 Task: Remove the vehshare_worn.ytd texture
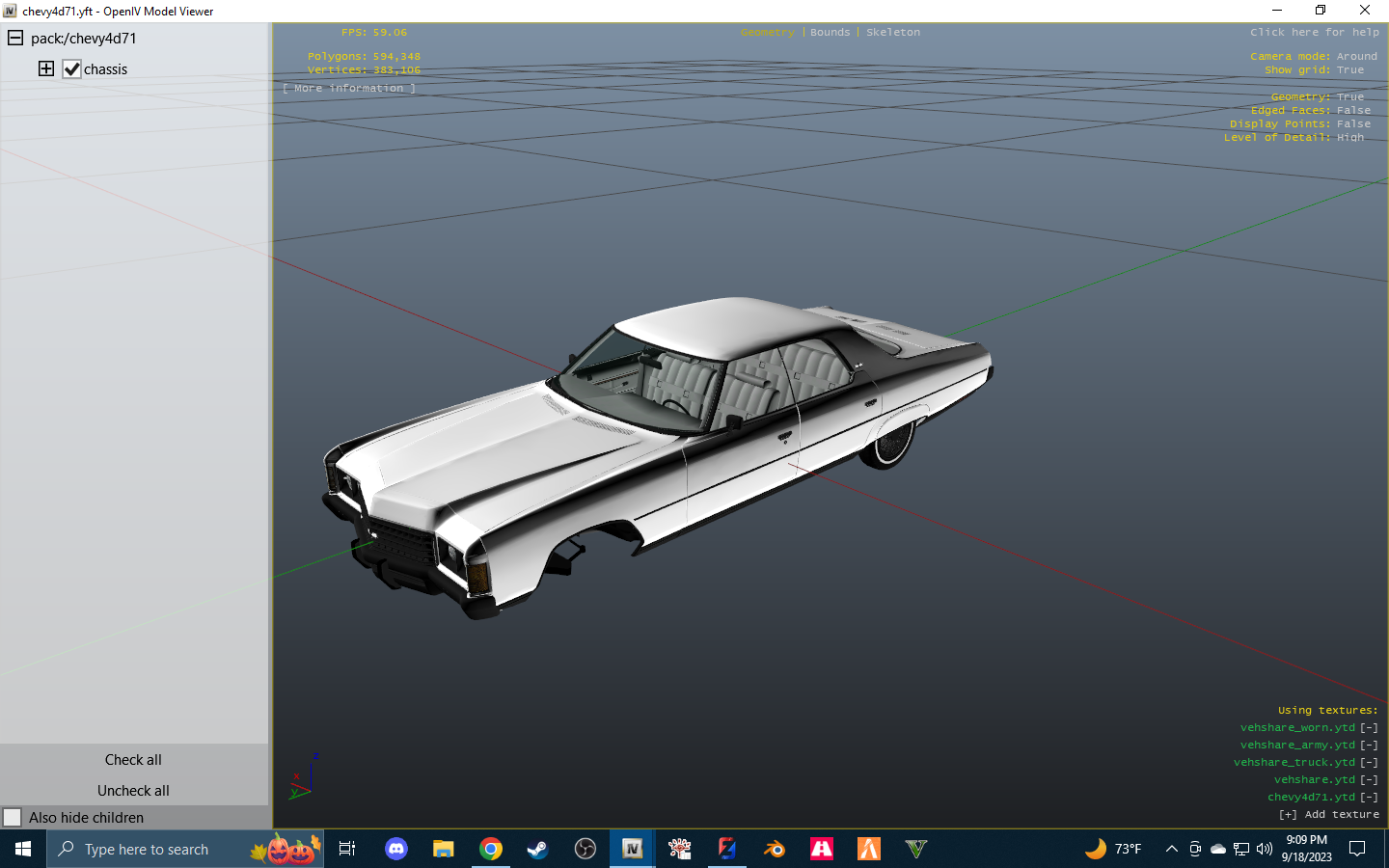[x=1369, y=728]
